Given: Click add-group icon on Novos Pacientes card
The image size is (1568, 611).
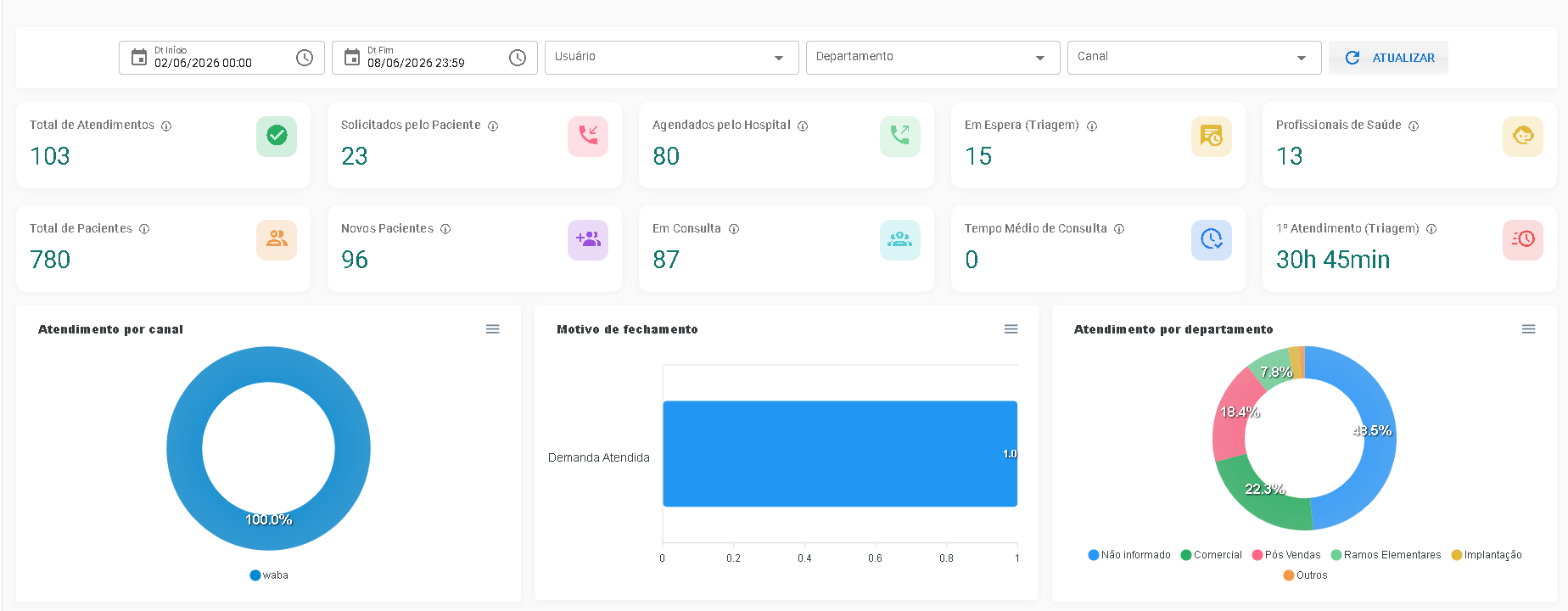Looking at the screenshot, I should [x=588, y=239].
